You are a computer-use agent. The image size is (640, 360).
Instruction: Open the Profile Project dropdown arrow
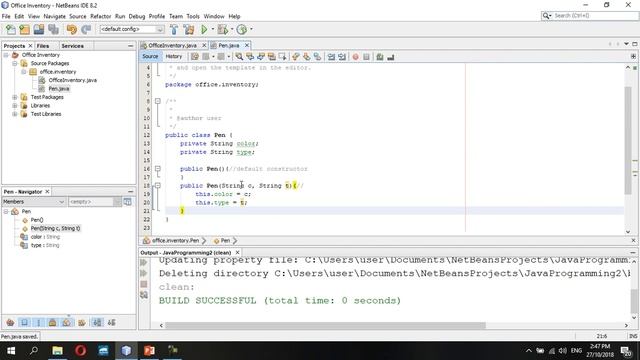click(251, 29)
